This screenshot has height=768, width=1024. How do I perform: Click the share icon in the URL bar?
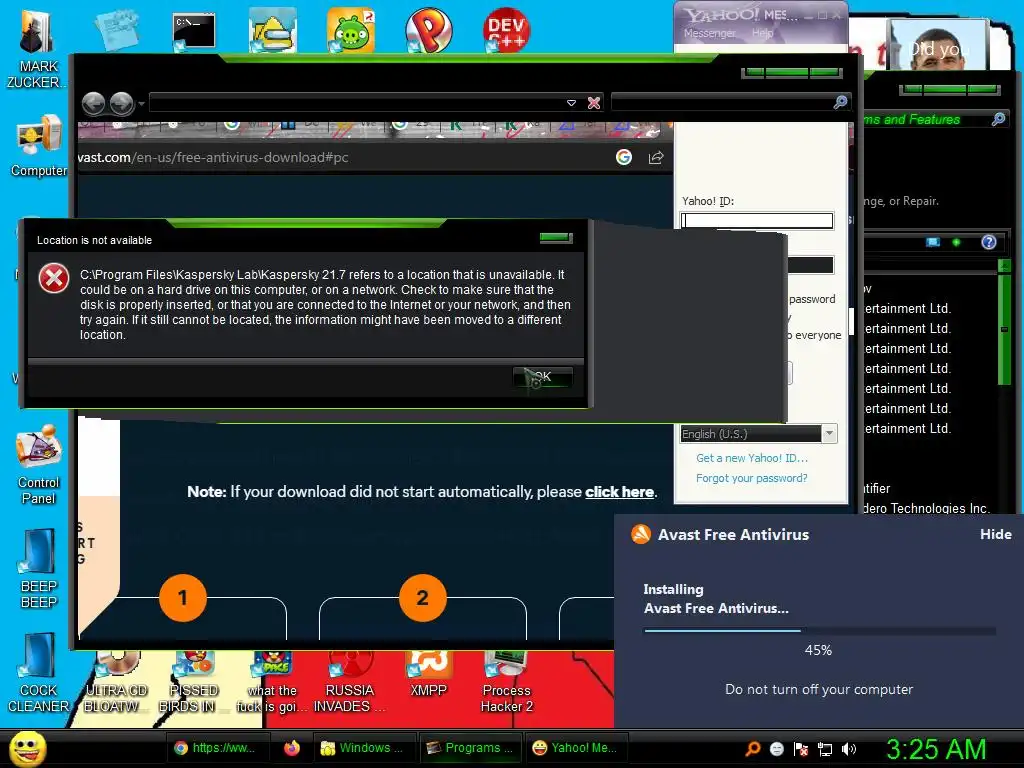tap(656, 157)
